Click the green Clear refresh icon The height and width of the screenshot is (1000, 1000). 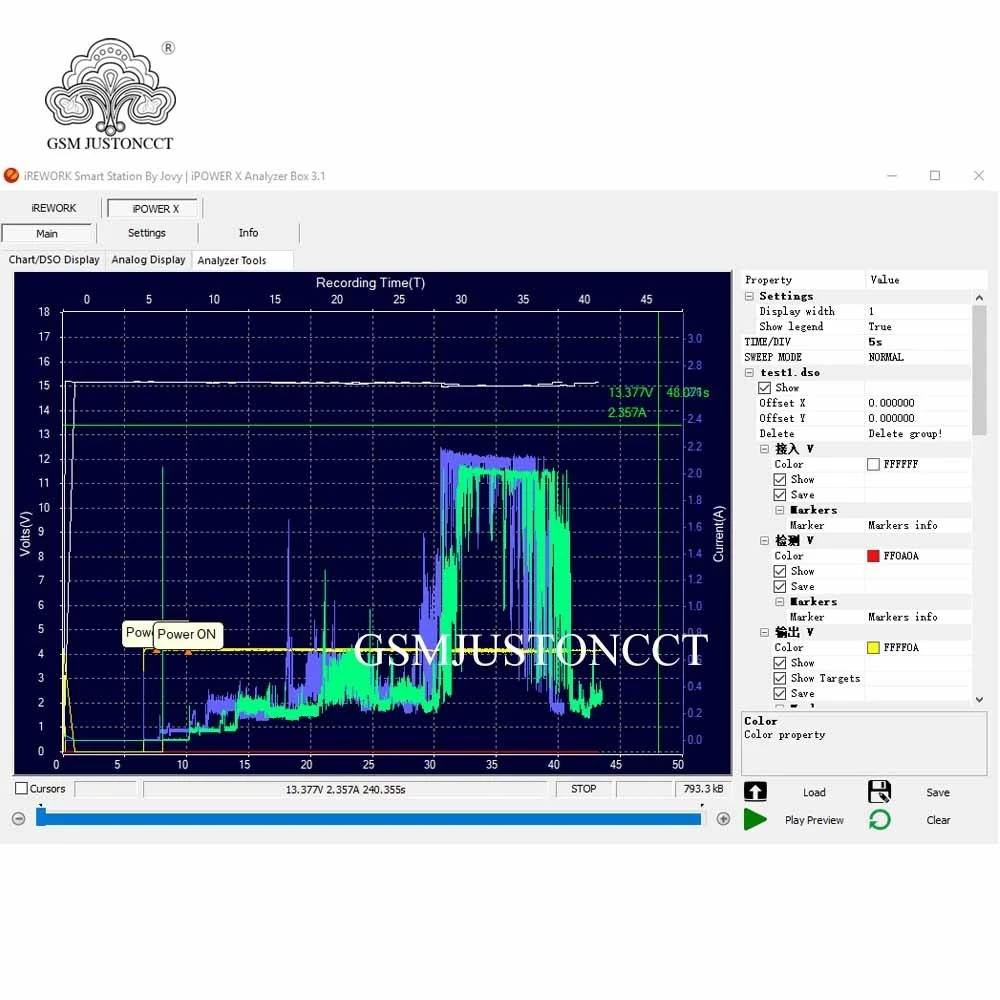879,820
